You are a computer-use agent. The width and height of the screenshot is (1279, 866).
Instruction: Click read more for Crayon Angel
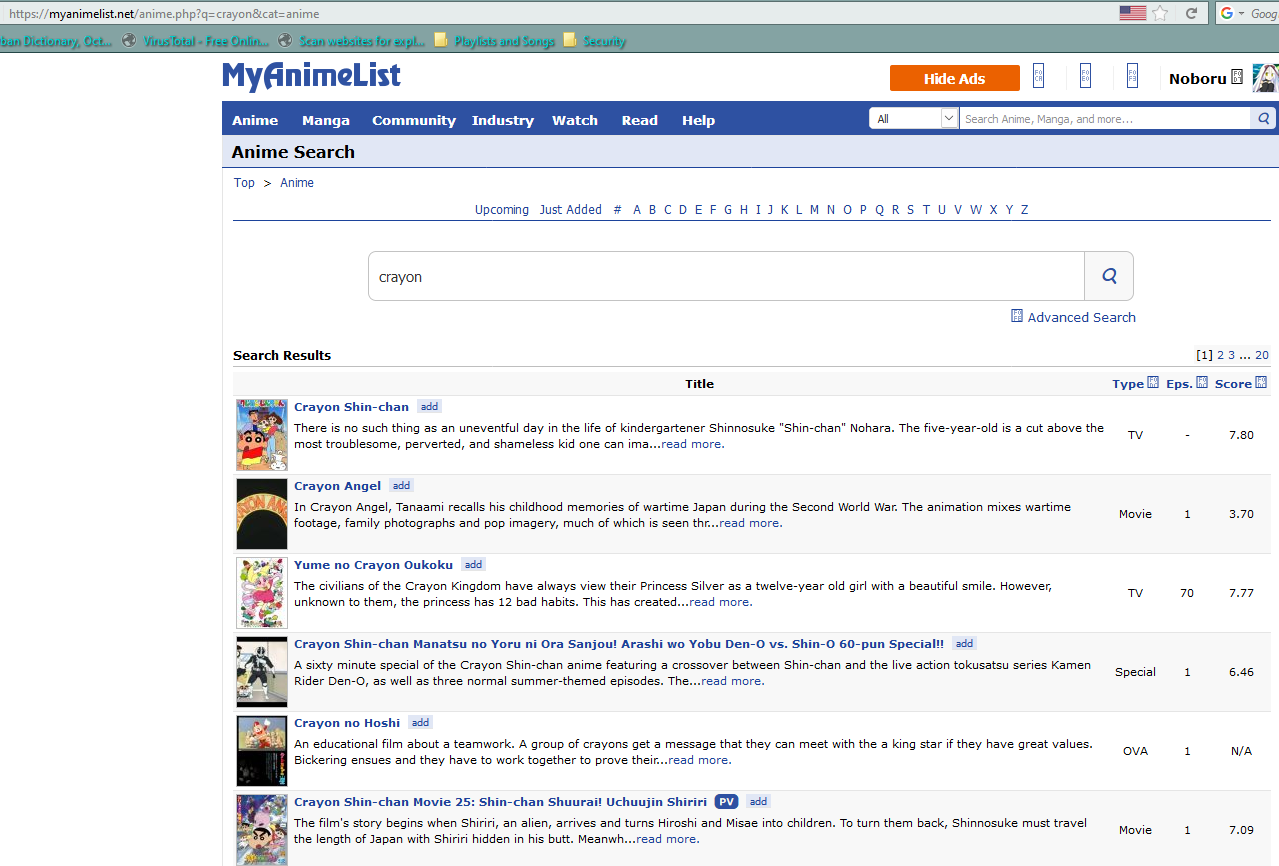click(x=751, y=523)
